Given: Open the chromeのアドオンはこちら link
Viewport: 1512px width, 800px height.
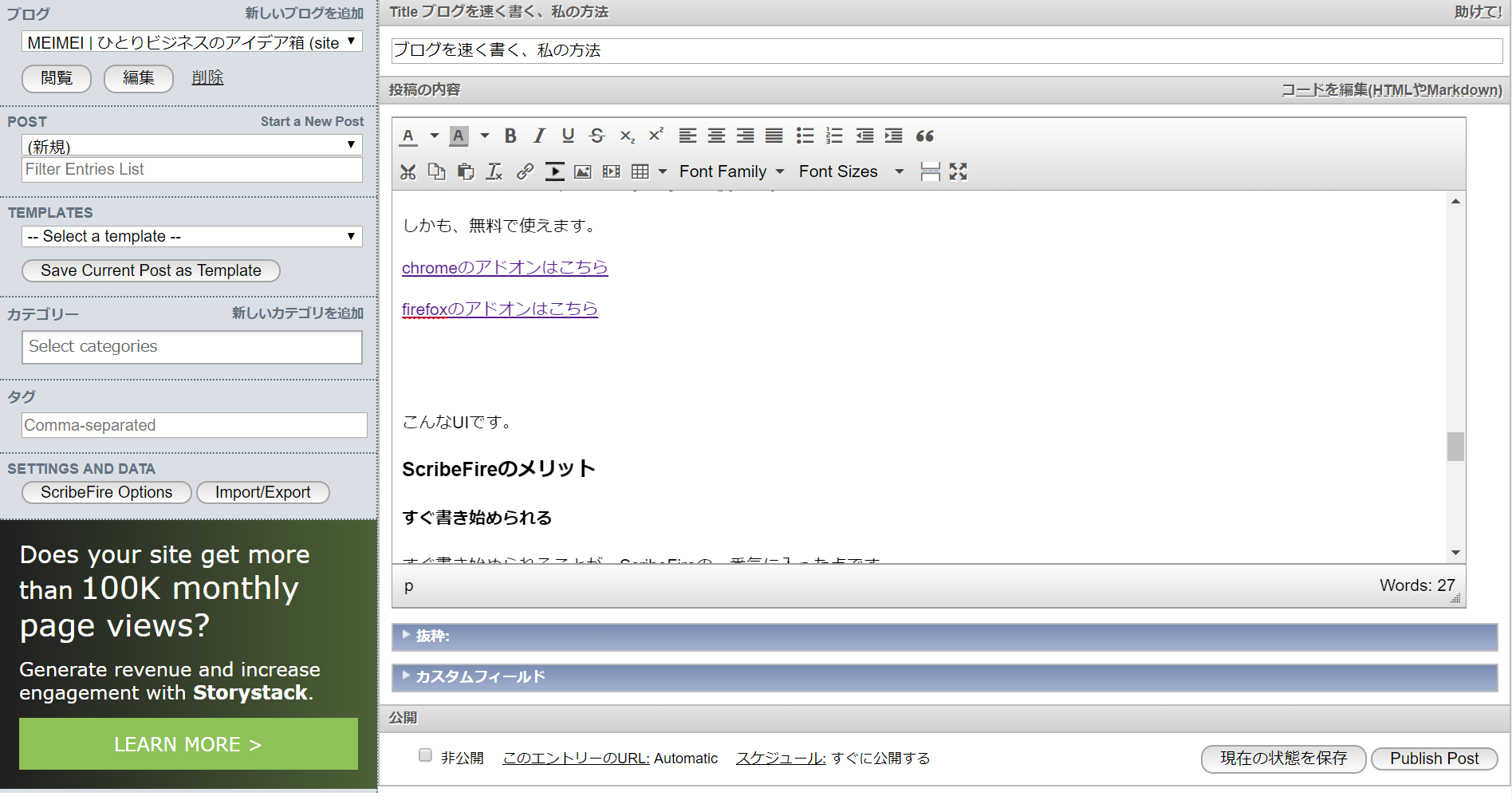Looking at the screenshot, I should coord(504,268).
